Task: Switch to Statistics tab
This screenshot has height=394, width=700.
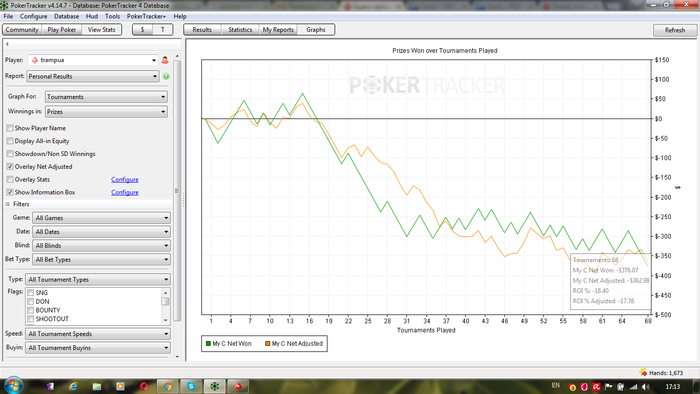Action: tap(240, 30)
